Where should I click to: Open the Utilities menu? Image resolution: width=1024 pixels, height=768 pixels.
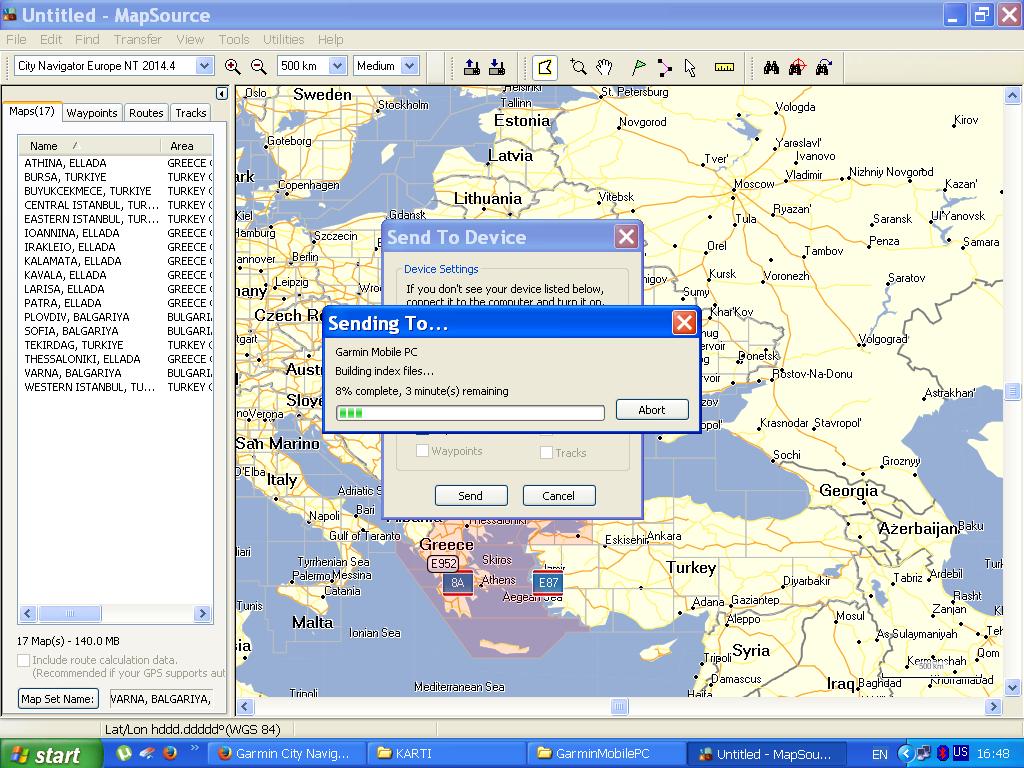283,39
